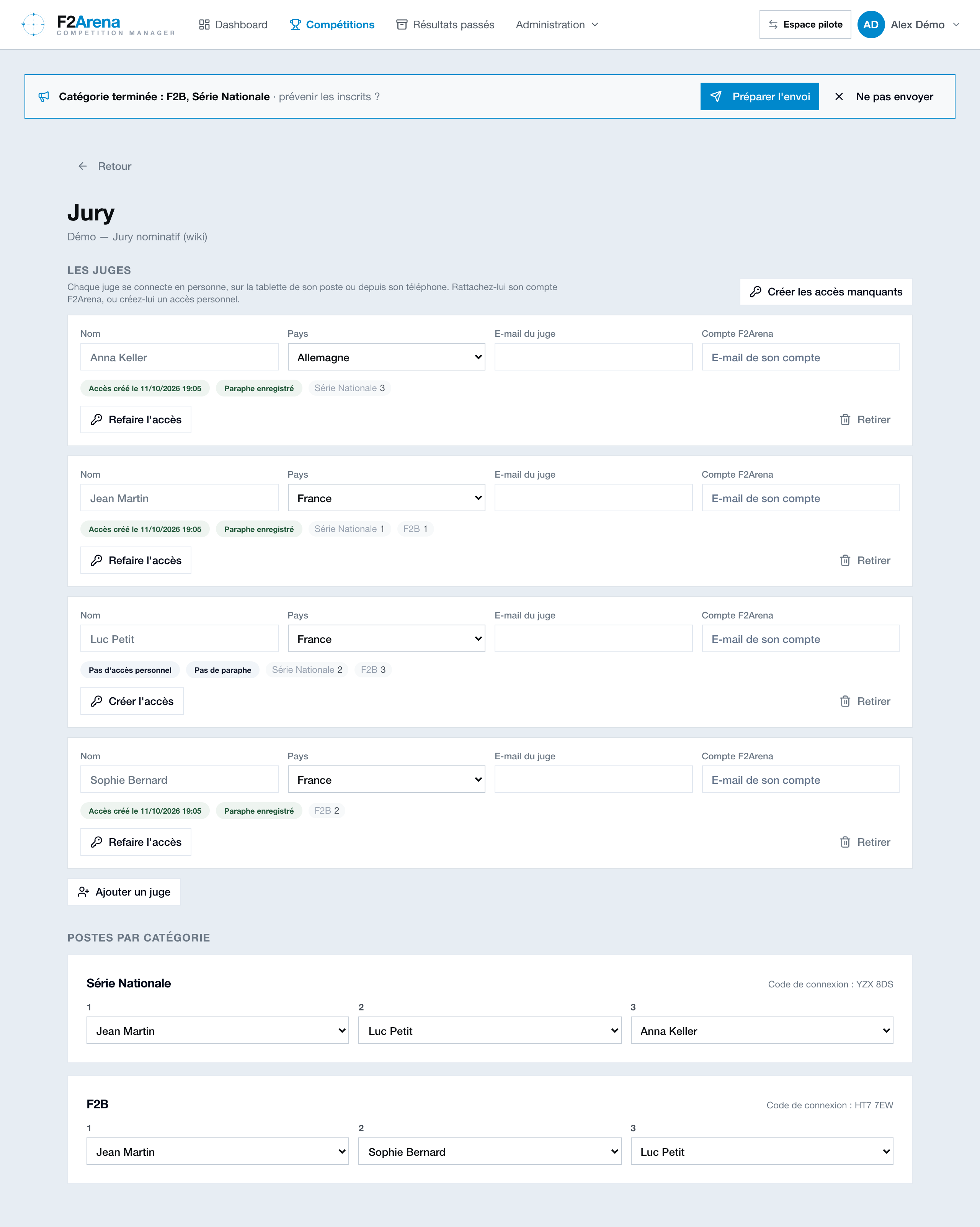
Task: Click the AD user avatar
Action: click(871, 24)
